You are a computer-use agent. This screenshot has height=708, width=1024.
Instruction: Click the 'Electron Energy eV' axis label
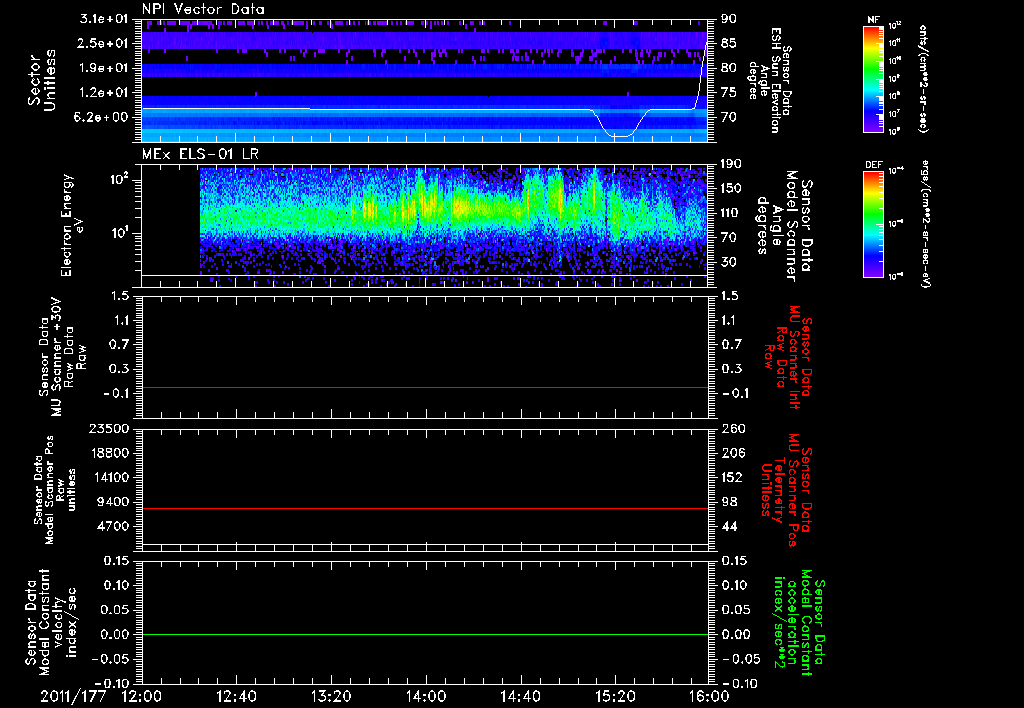click(72, 225)
